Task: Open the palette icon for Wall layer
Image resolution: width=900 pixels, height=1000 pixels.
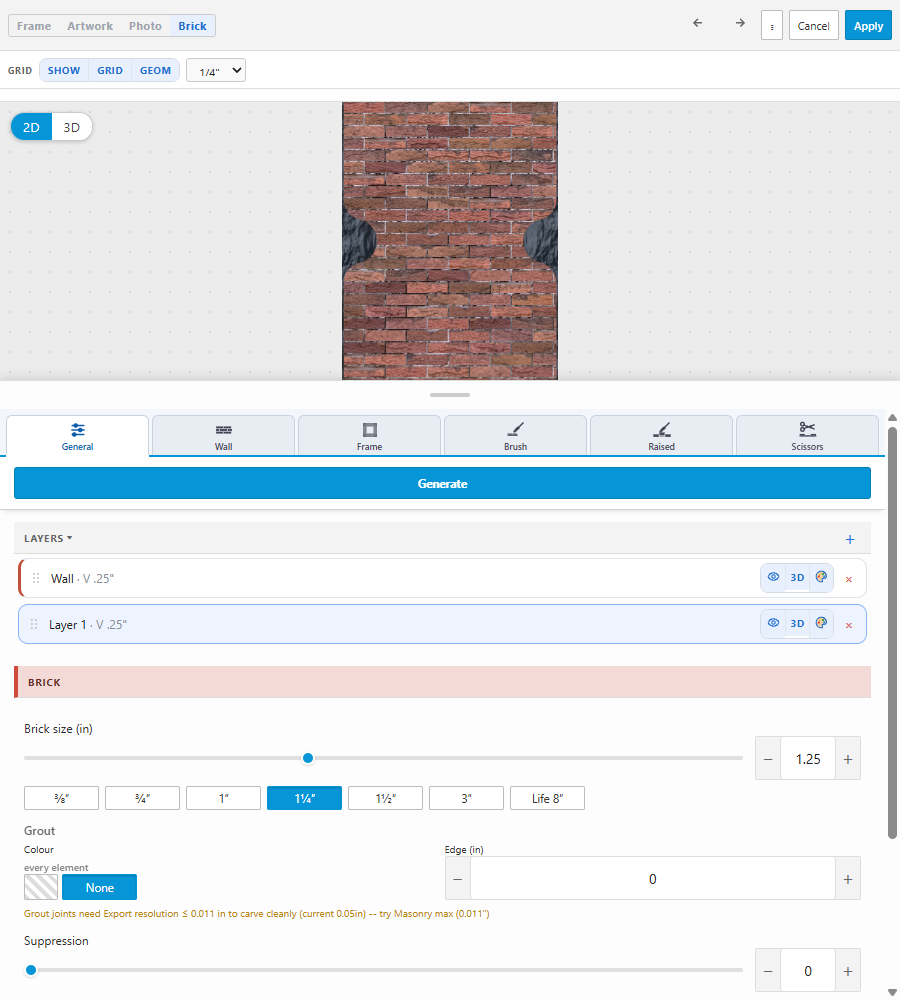Action: 822,577
